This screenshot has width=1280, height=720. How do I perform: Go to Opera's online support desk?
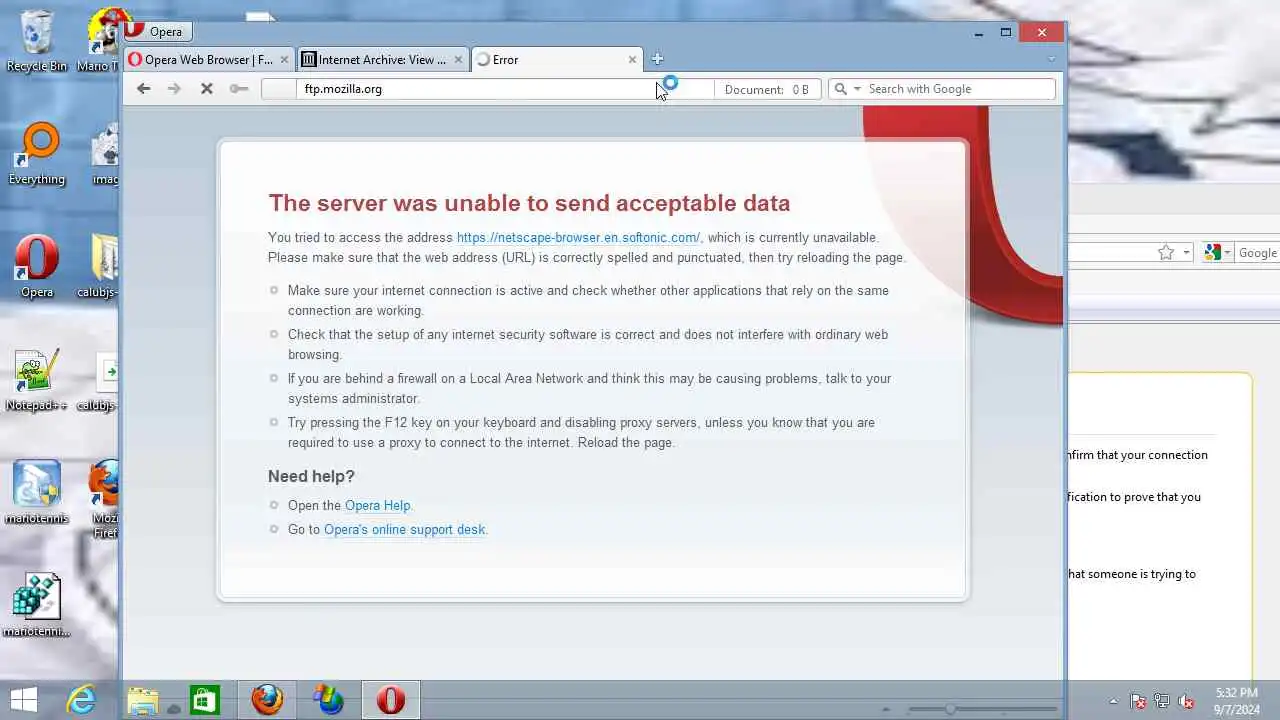(404, 529)
